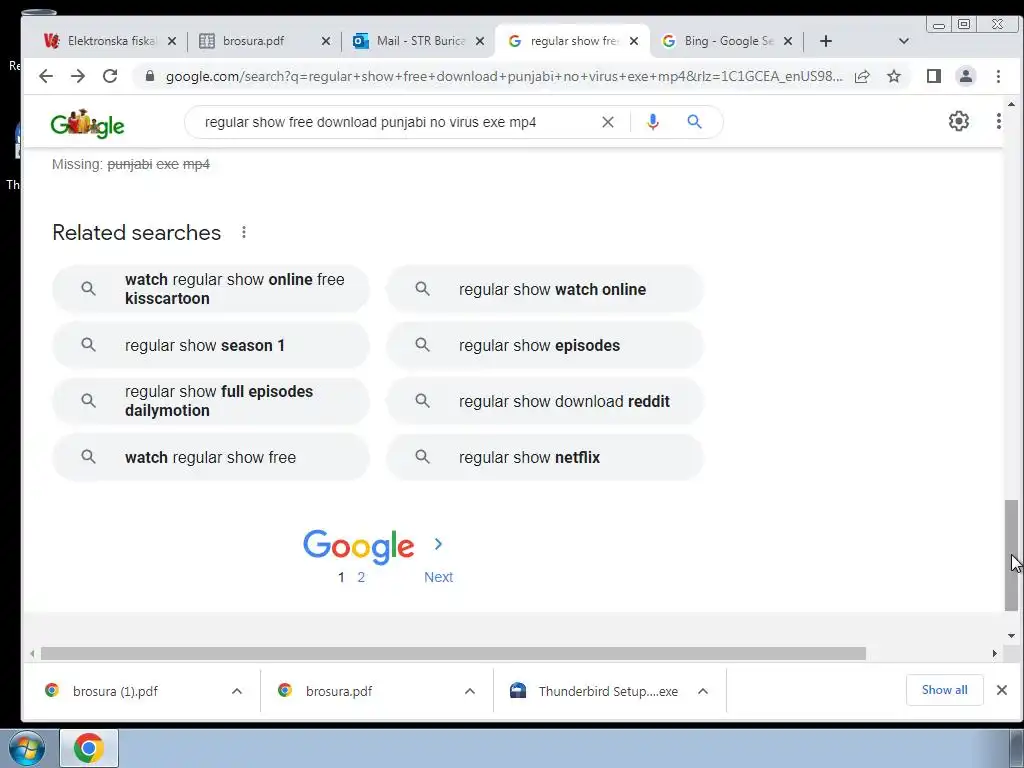Open options next to Related searches
Viewport: 1024px width, 768px height.
coord(244,232)
